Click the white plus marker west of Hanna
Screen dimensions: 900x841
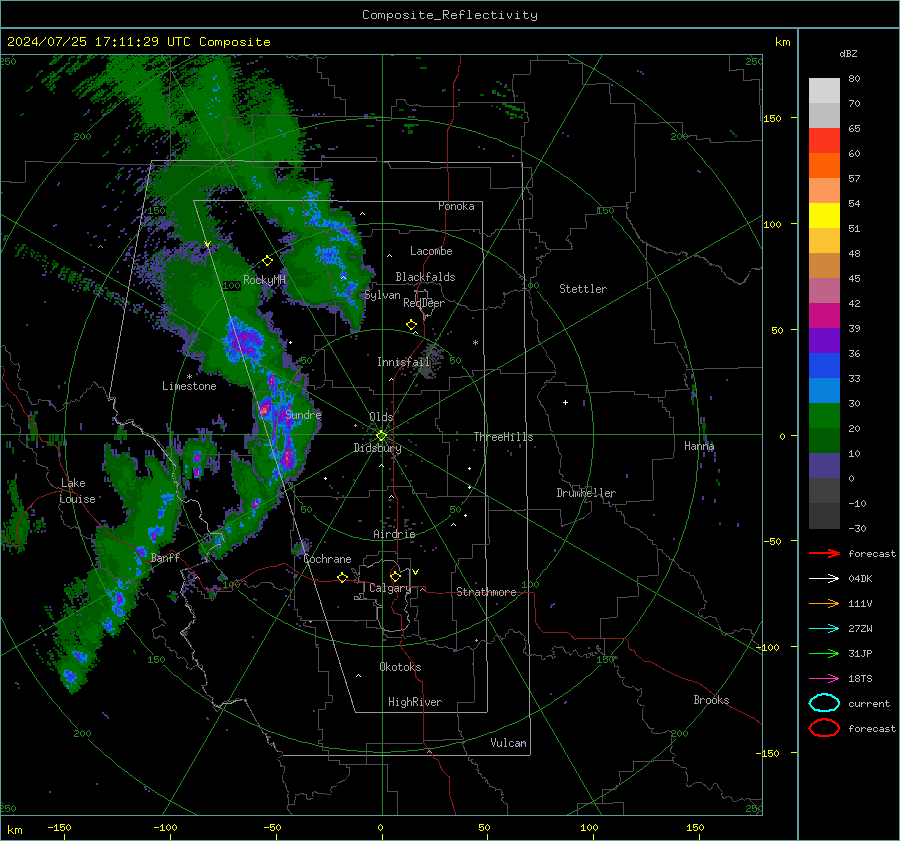tap(565, 402)
